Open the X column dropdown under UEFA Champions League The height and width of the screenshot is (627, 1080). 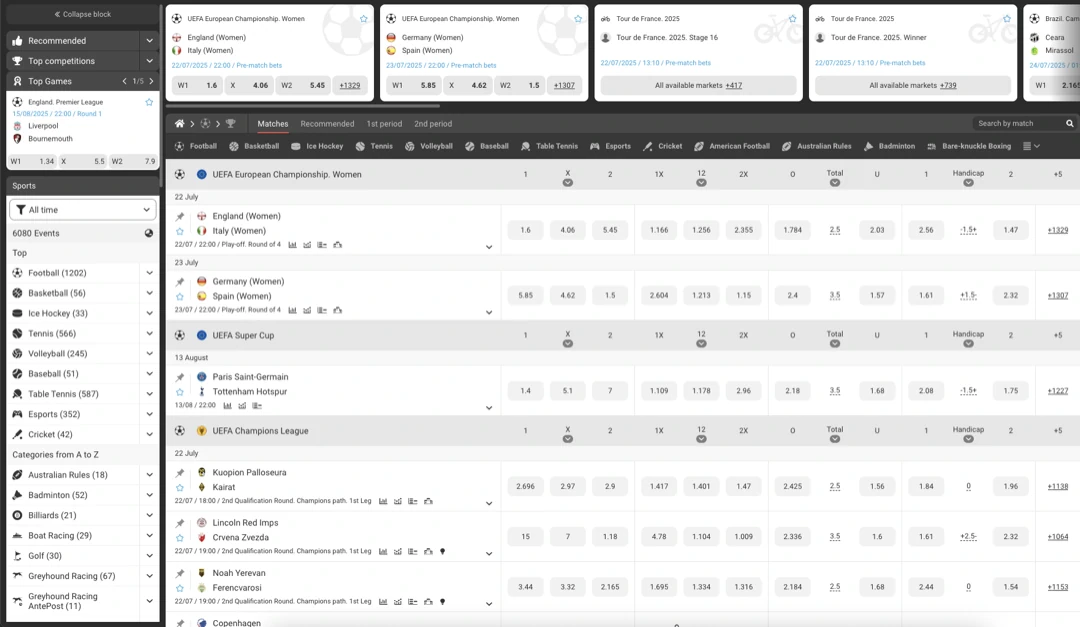tap(568, 439)
